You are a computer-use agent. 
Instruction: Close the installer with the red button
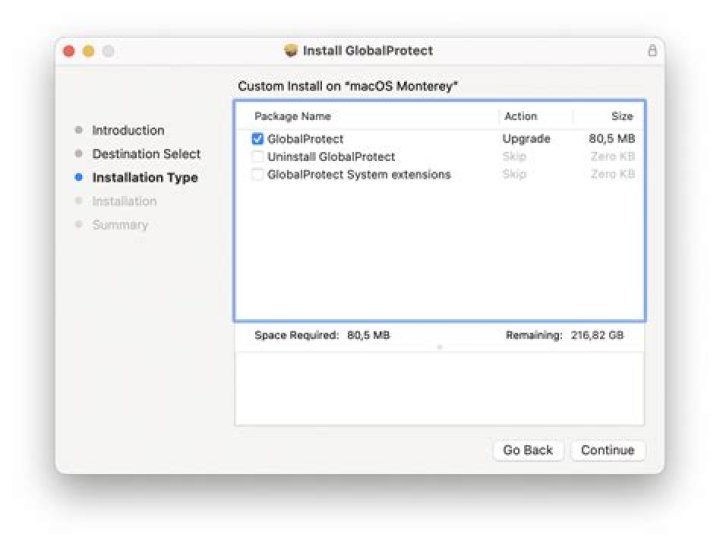[69, 51]
